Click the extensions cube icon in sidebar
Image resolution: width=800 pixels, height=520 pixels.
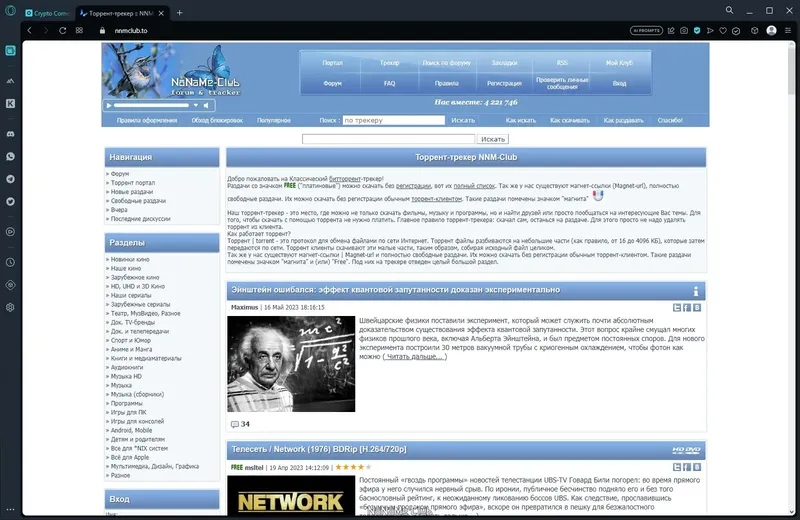10,285
